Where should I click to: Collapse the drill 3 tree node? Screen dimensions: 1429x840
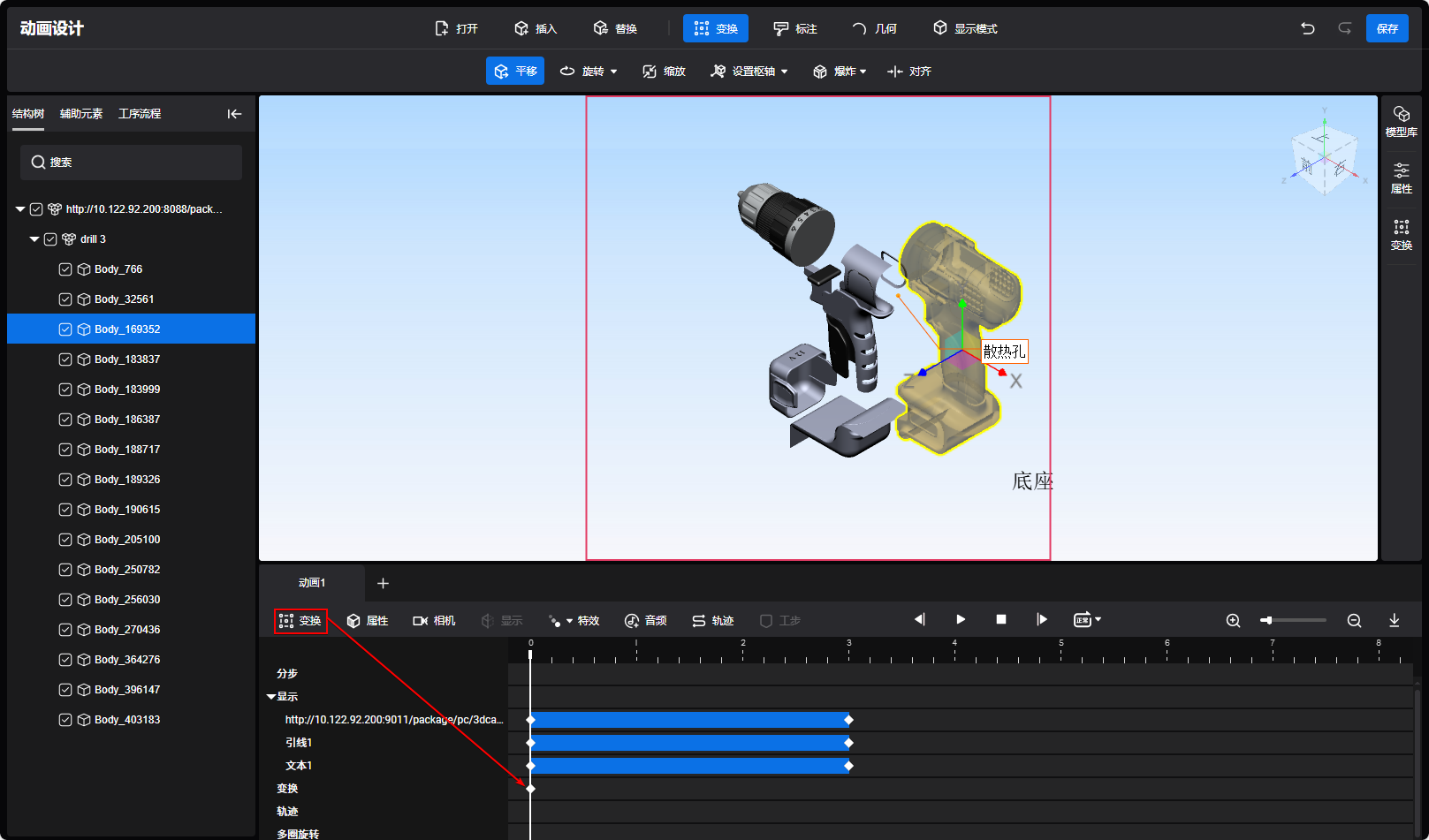[x=34, y=239]
